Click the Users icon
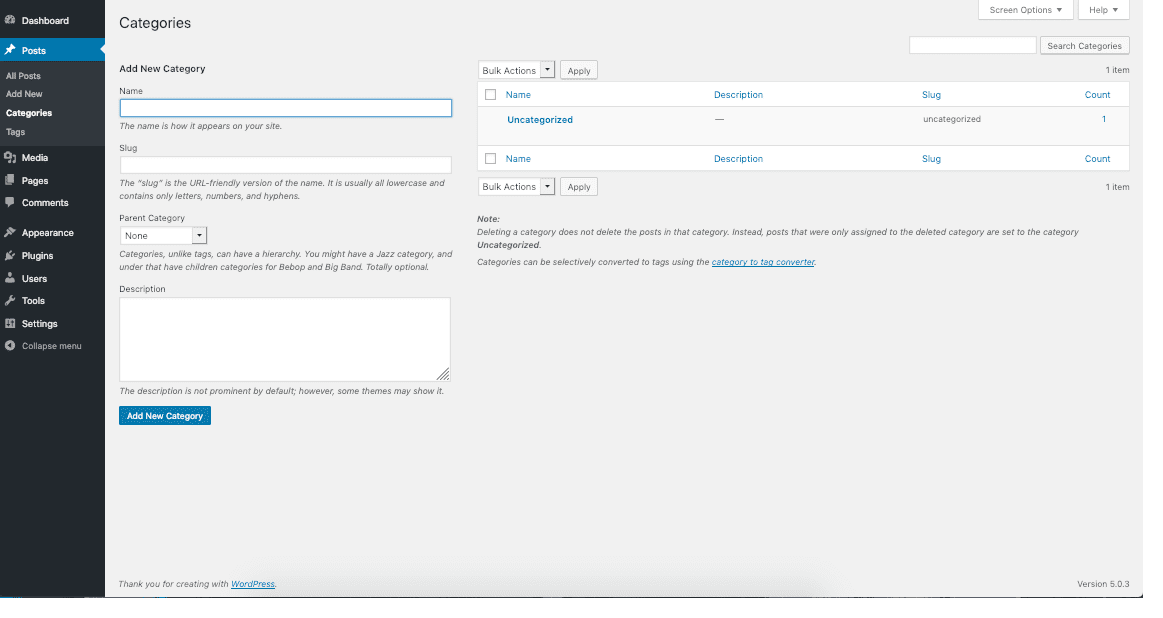The image size is (1163, 618). [12, 278]
